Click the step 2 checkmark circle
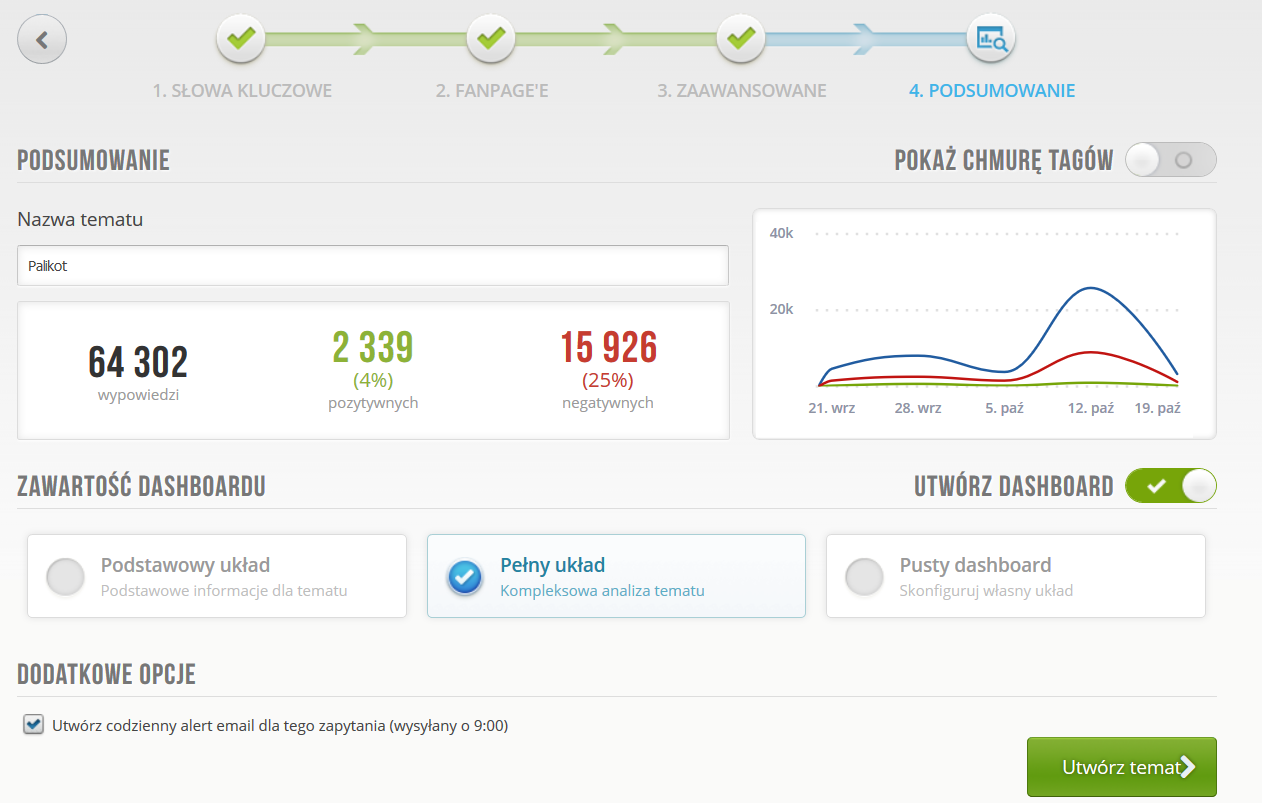The image size is (1262, 803). (491, 39)
